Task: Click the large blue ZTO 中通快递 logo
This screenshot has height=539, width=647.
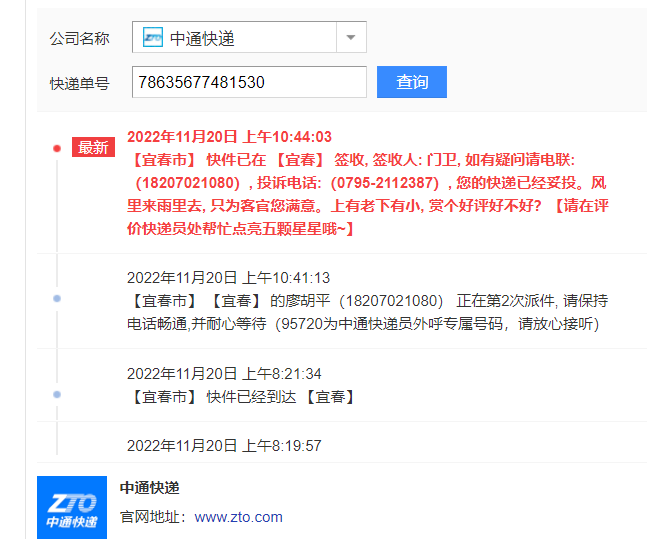Action: 72,508
